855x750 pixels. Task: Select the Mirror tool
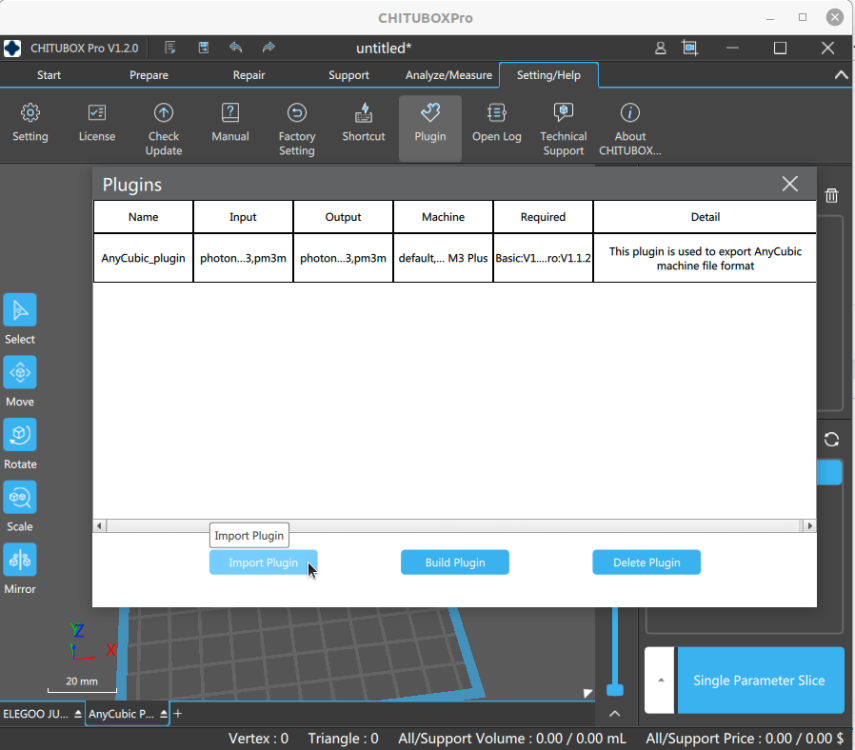pyautogui.click(x=20, y=560)
